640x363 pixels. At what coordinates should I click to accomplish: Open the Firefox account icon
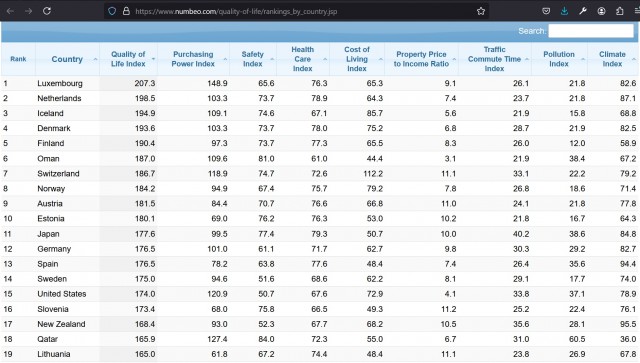point(601,11)
